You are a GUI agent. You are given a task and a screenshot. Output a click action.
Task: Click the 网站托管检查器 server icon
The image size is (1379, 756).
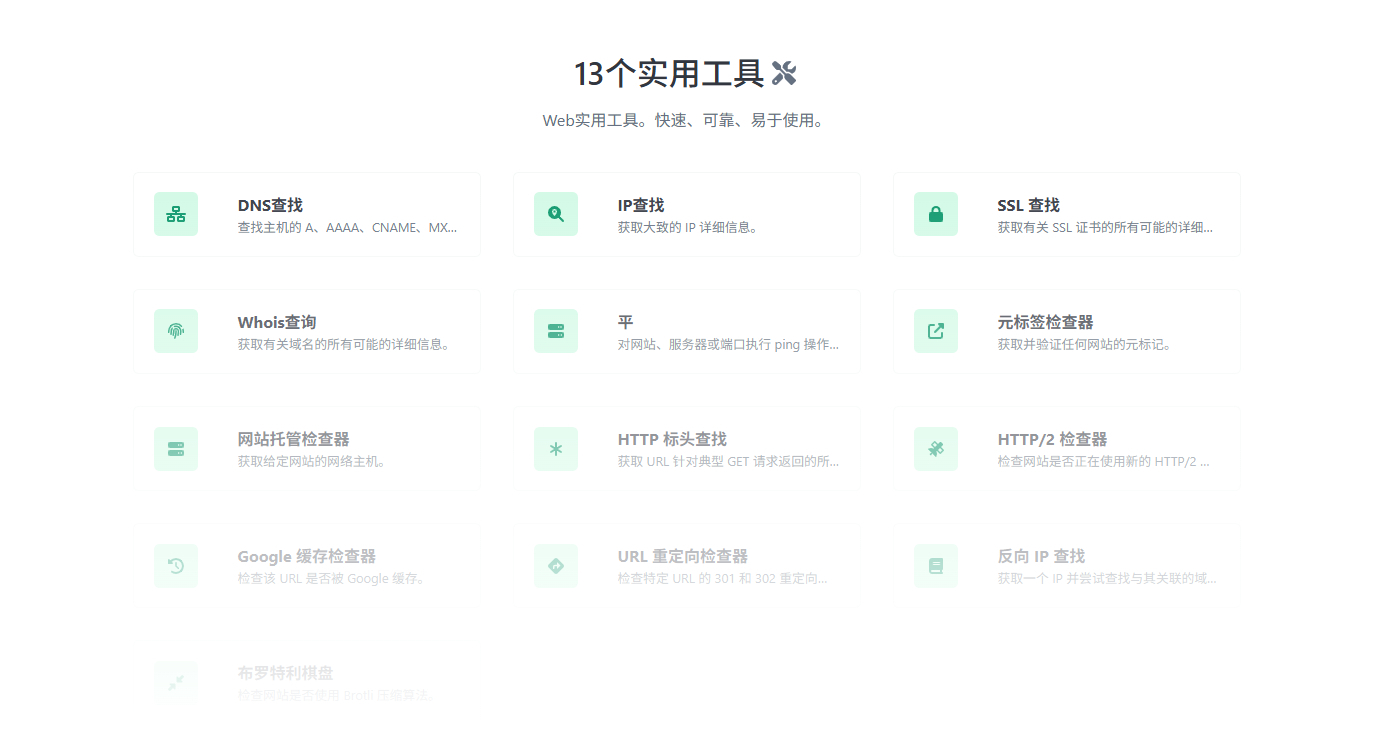click(176, 449)
